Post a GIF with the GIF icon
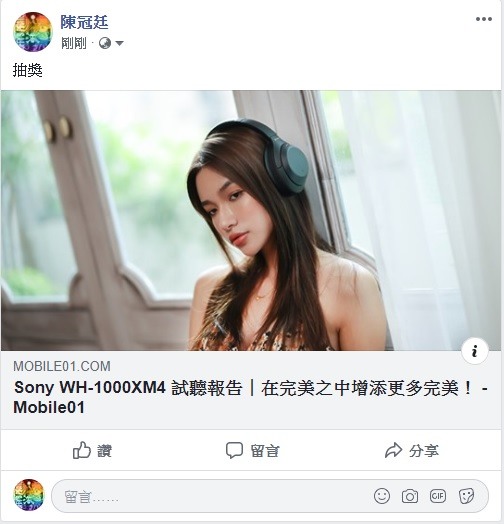 coord(438,496)
